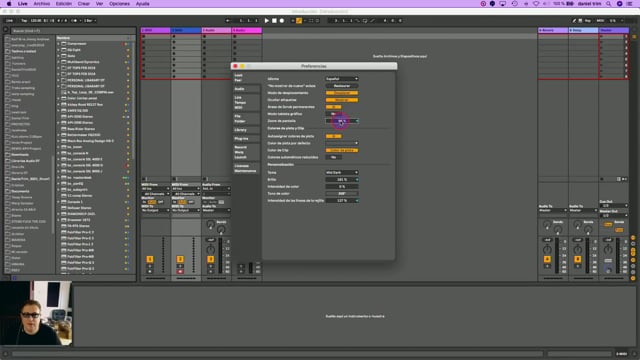Viewport: 640px width, 360px height.
Task: Open the Crear menu
Action: (84, 4)
